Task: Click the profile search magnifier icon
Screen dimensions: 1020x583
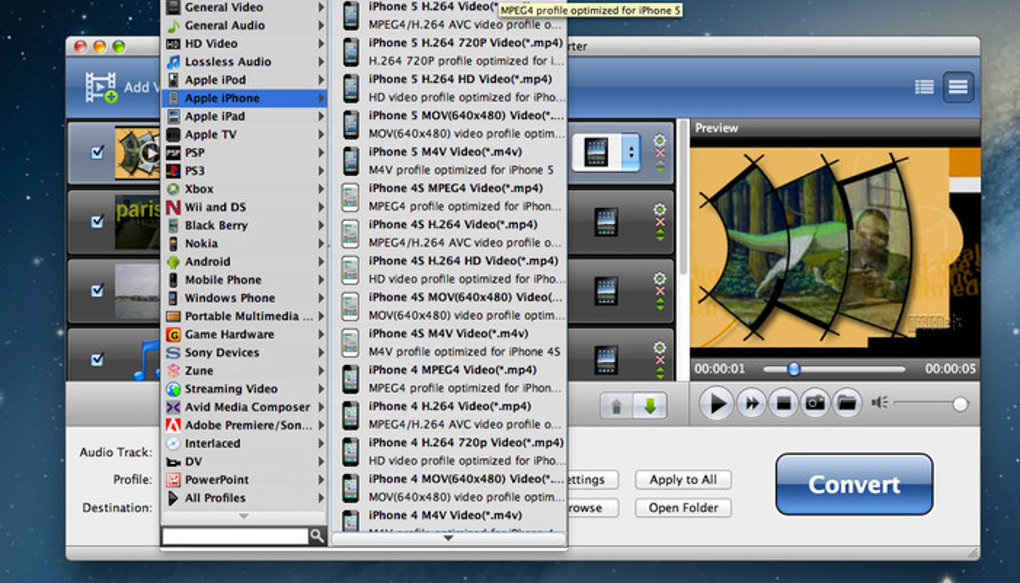Action: 317,536
